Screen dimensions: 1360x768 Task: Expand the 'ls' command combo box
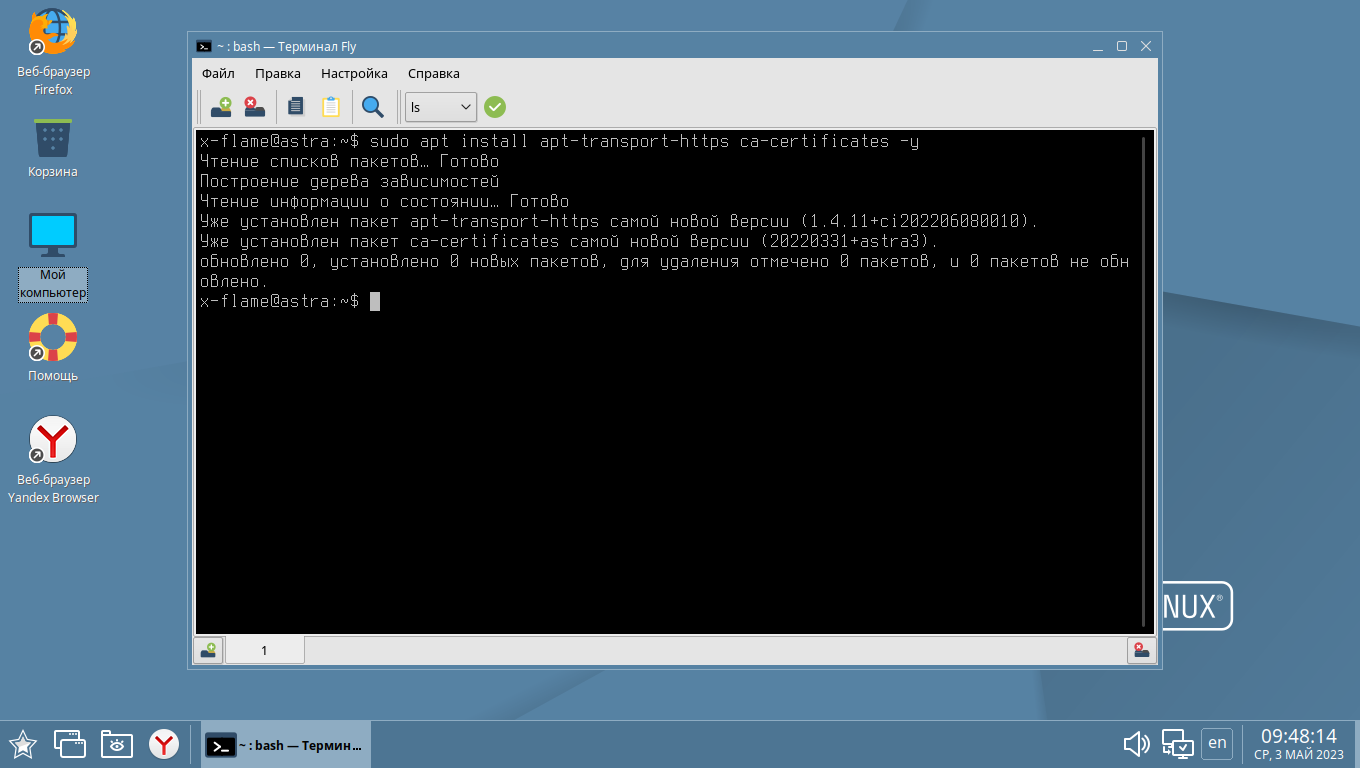point(441,106)
